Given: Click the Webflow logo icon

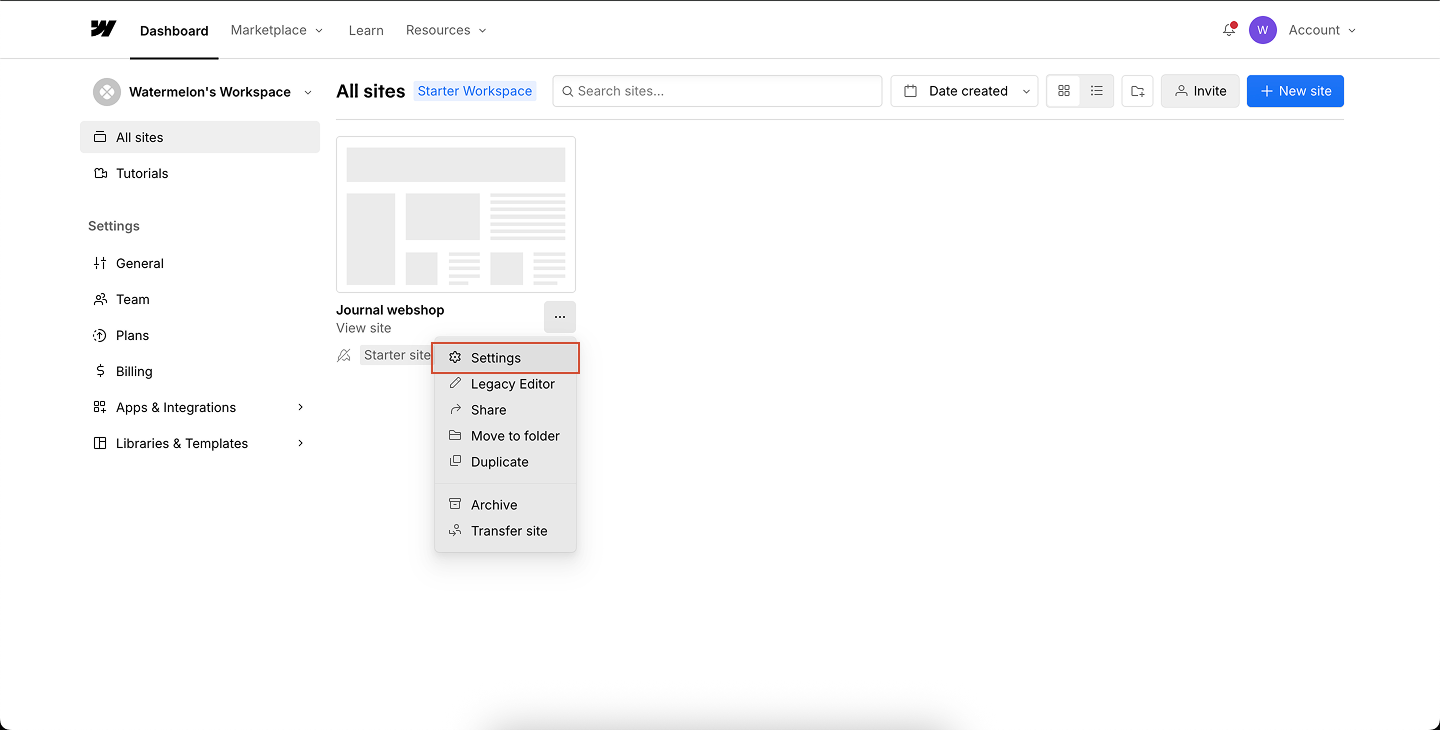Looking at the screenshot, I should 103,29.
